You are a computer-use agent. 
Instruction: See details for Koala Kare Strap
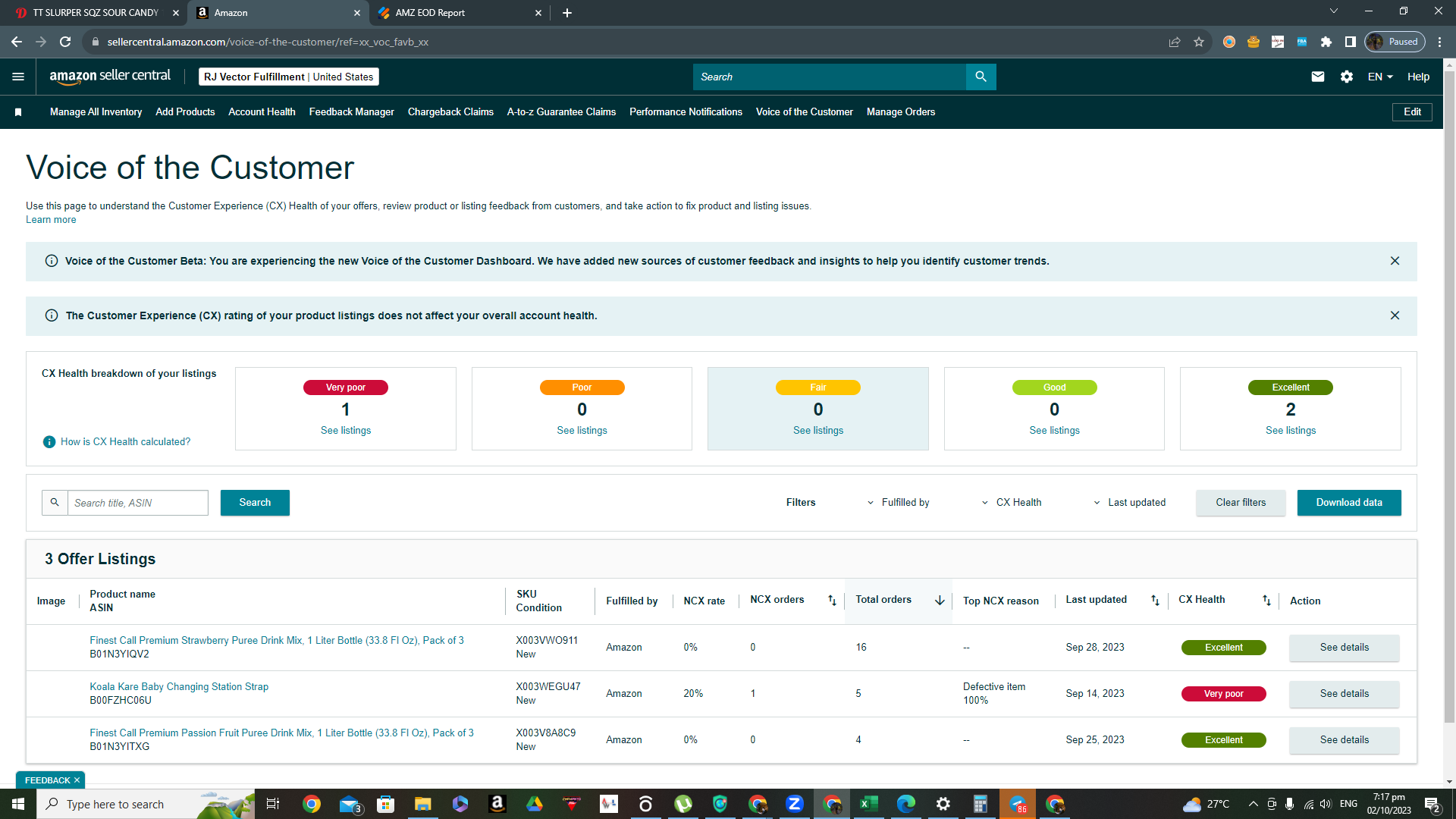click(1345, 694)
